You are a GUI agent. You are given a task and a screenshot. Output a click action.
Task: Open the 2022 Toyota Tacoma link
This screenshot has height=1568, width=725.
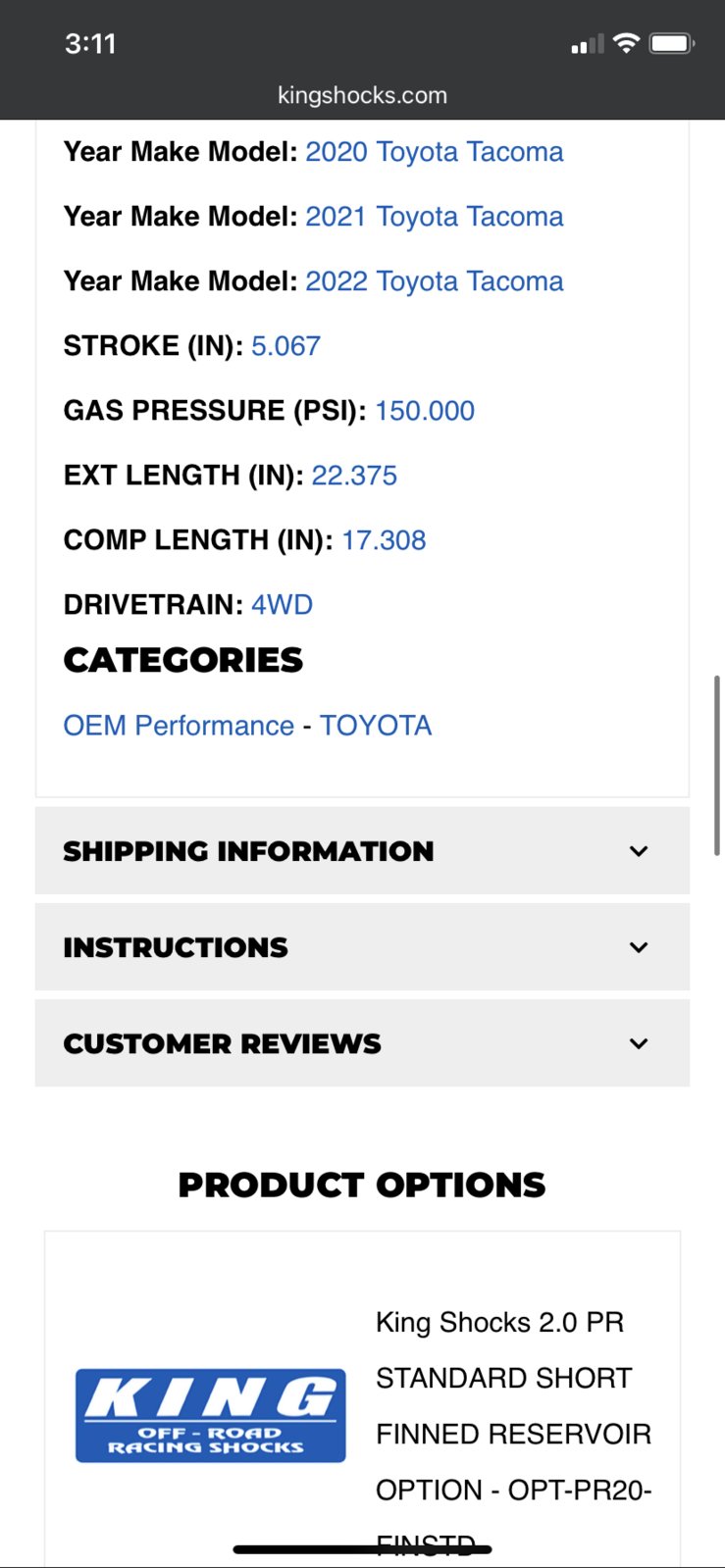click(435, 281)
